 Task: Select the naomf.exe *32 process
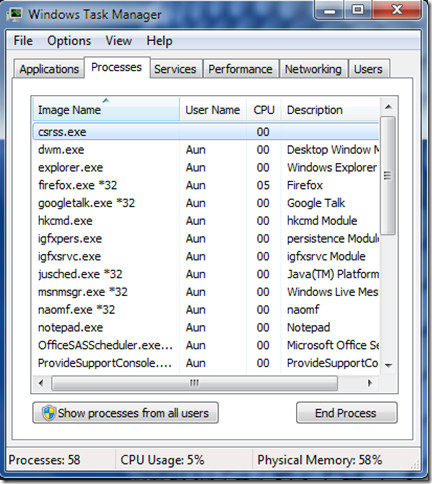click(206, 310)
